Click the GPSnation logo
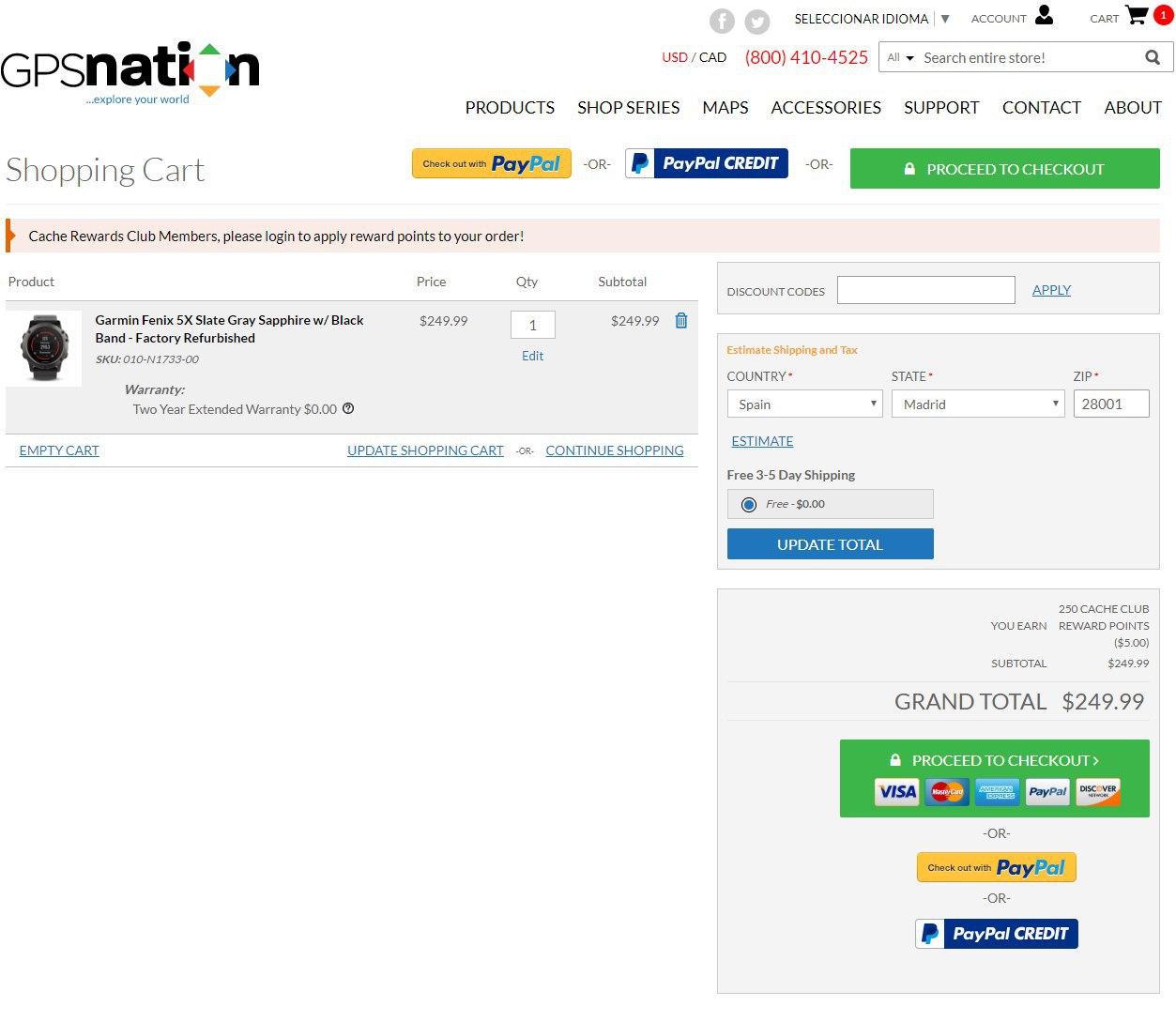The height and width of the screenshot is (1022, 1176). [130, 72]
